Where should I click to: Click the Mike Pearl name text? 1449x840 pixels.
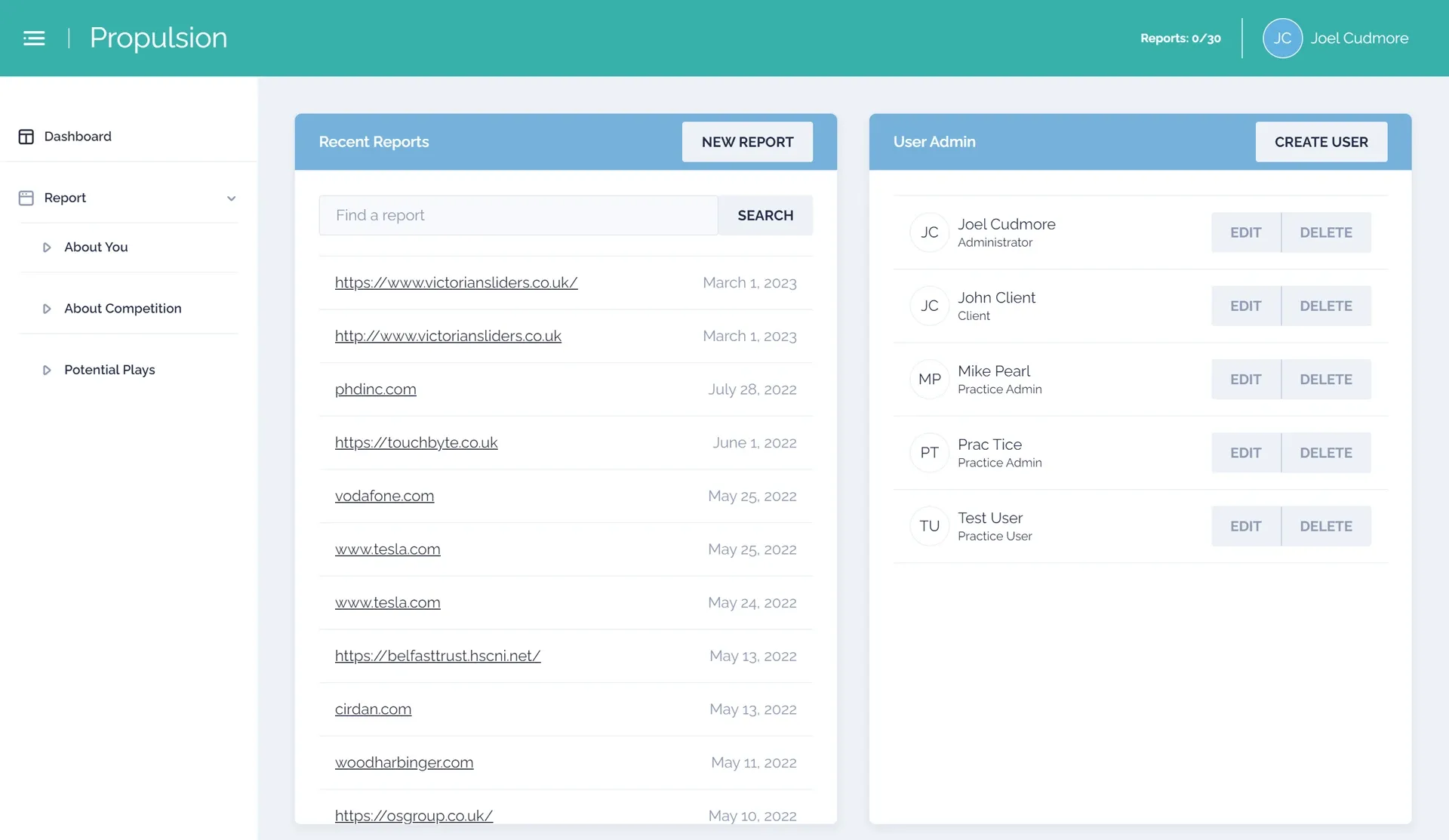[x=994, y=371]
